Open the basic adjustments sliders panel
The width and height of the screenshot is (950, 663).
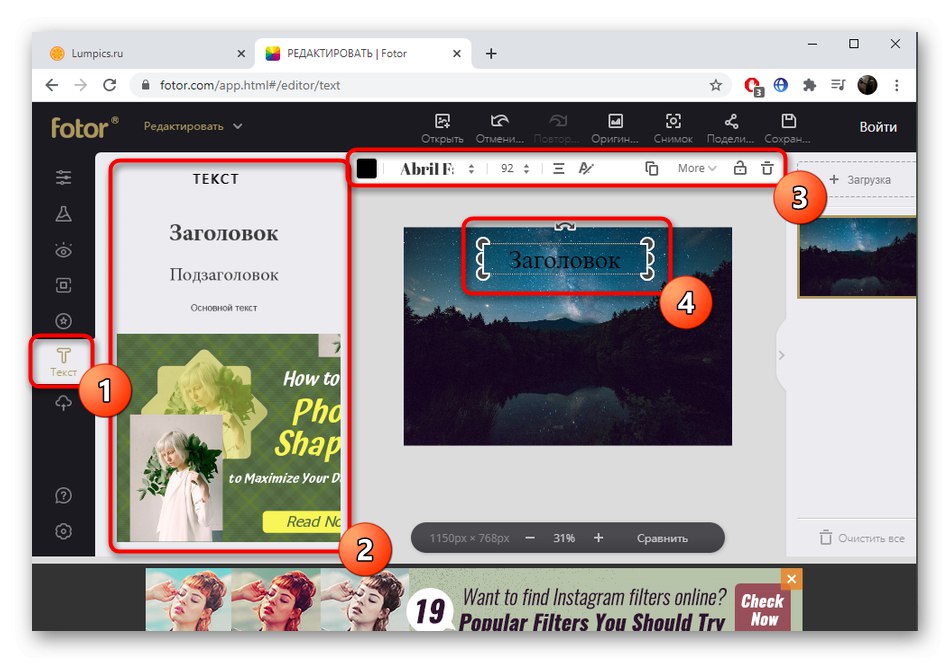click(x=64, y=178)
